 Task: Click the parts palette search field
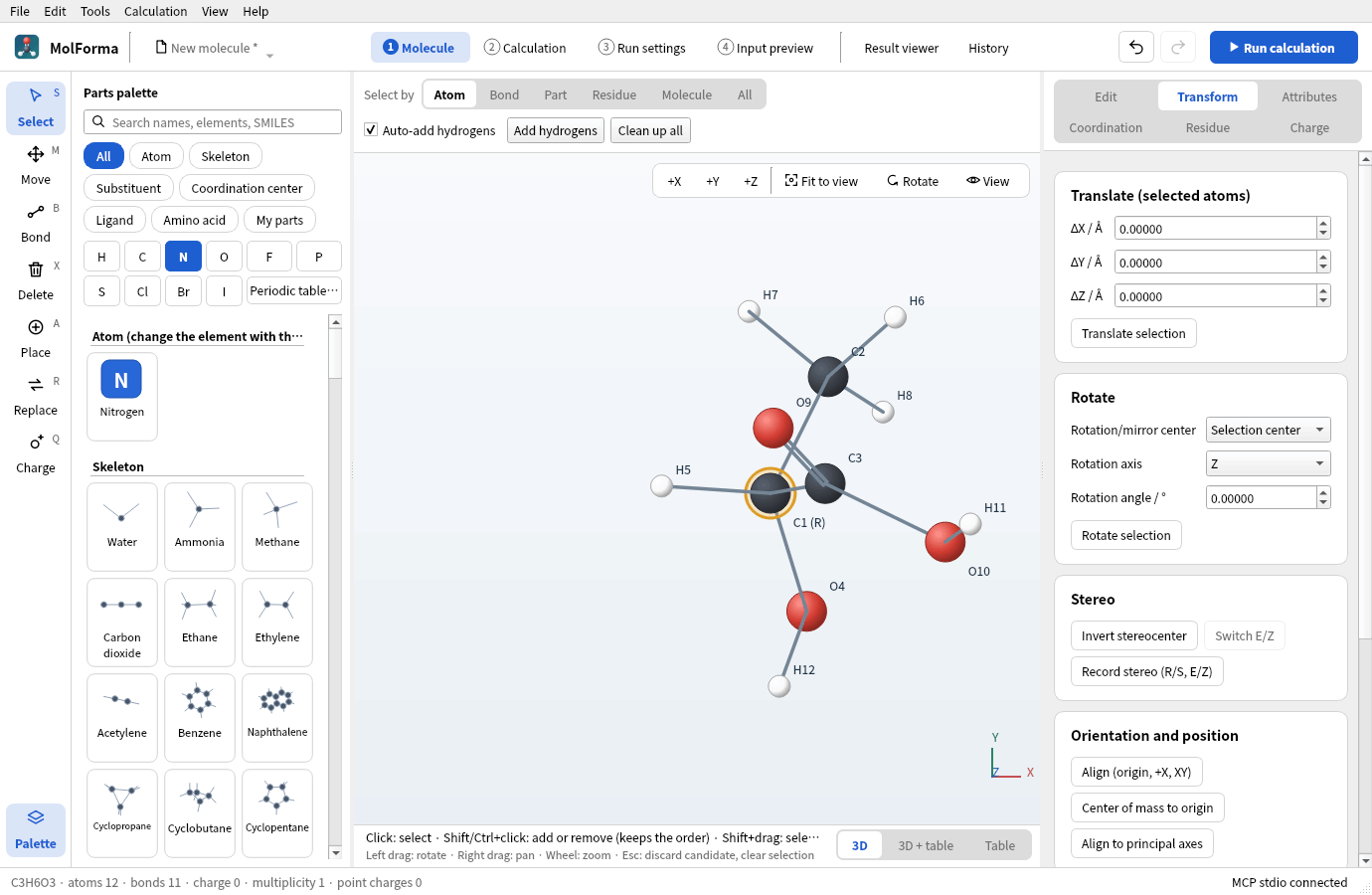(213, 122)
